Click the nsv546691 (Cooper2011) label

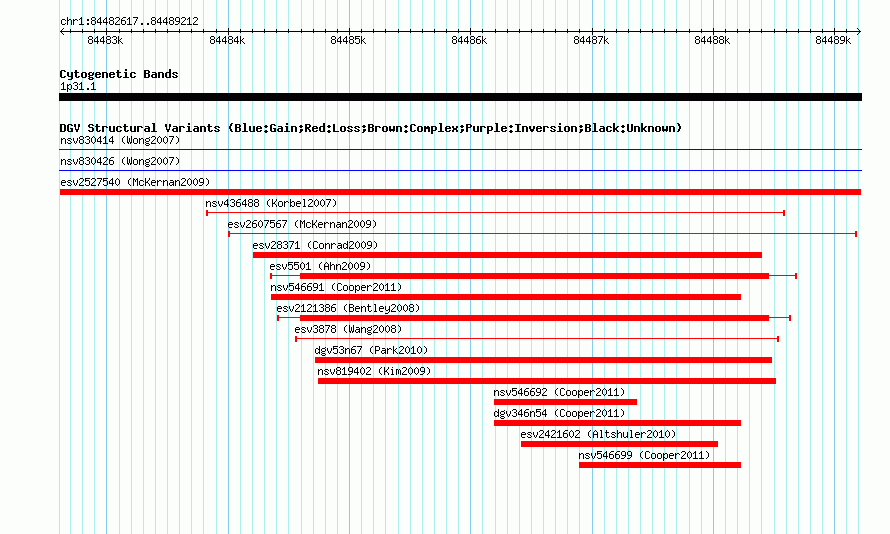click(336, 287)
